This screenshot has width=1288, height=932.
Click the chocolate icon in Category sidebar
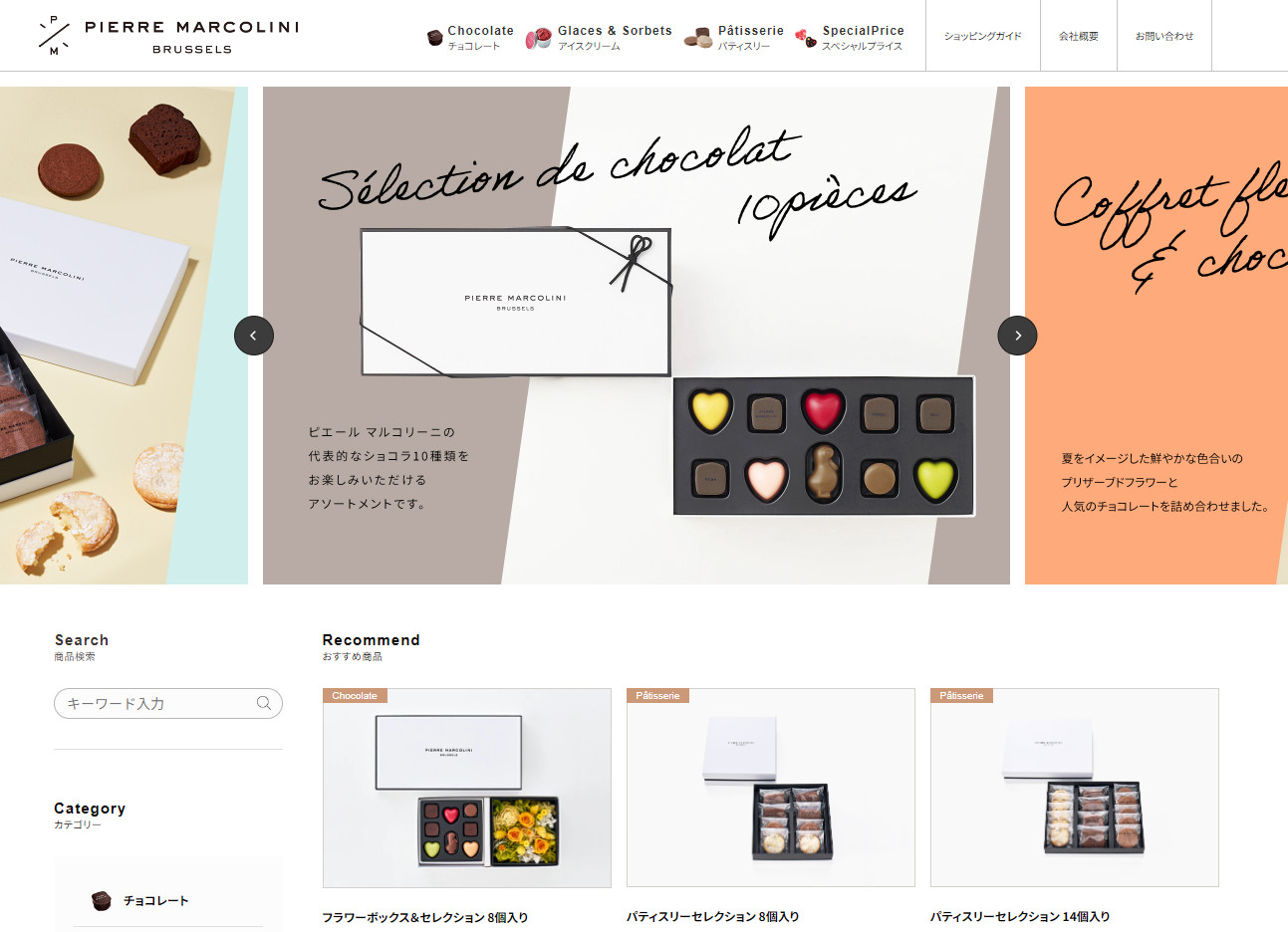[101, 900]
